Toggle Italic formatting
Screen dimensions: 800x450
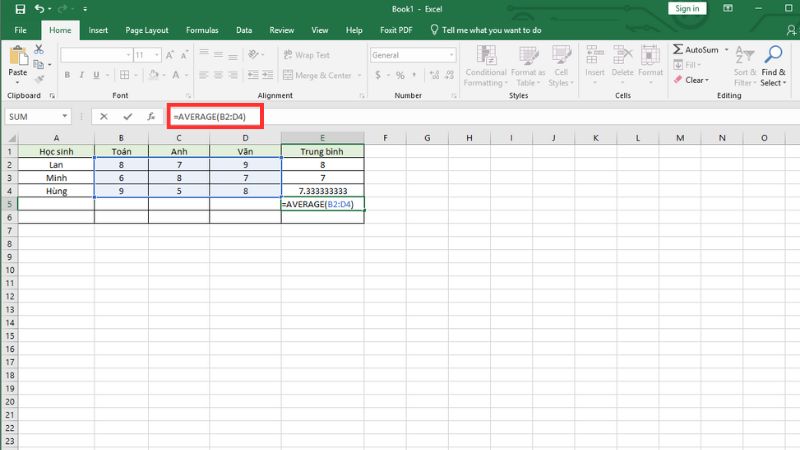tap(82, 75)
